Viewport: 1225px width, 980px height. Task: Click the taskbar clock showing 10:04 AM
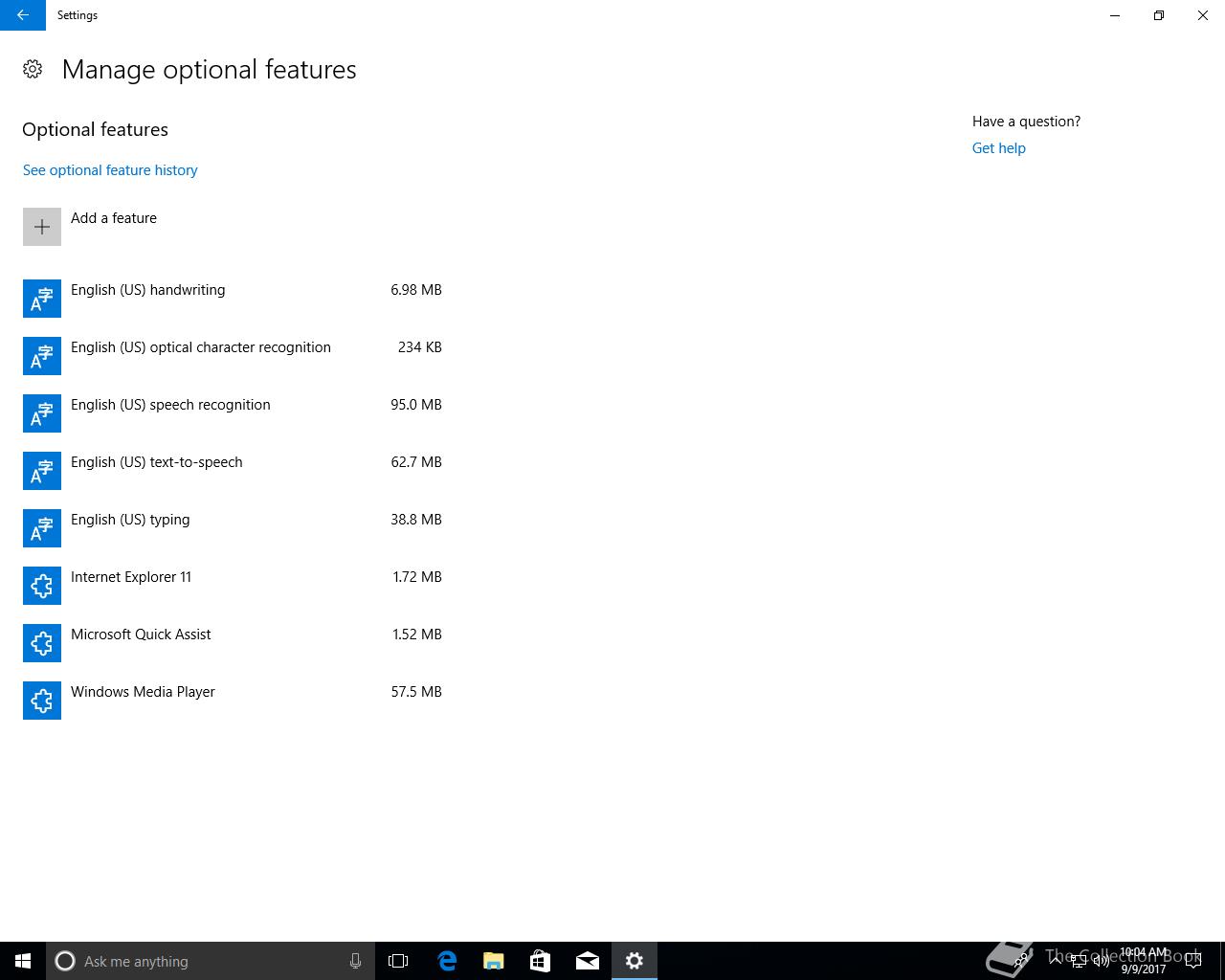[x=1144, y=961]
